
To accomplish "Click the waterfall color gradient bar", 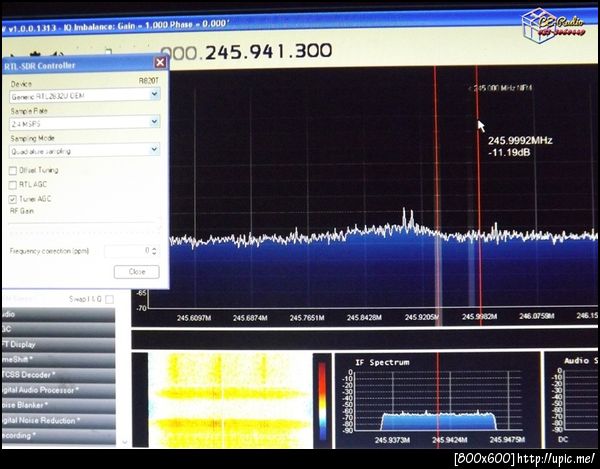I will pos(322,400).
